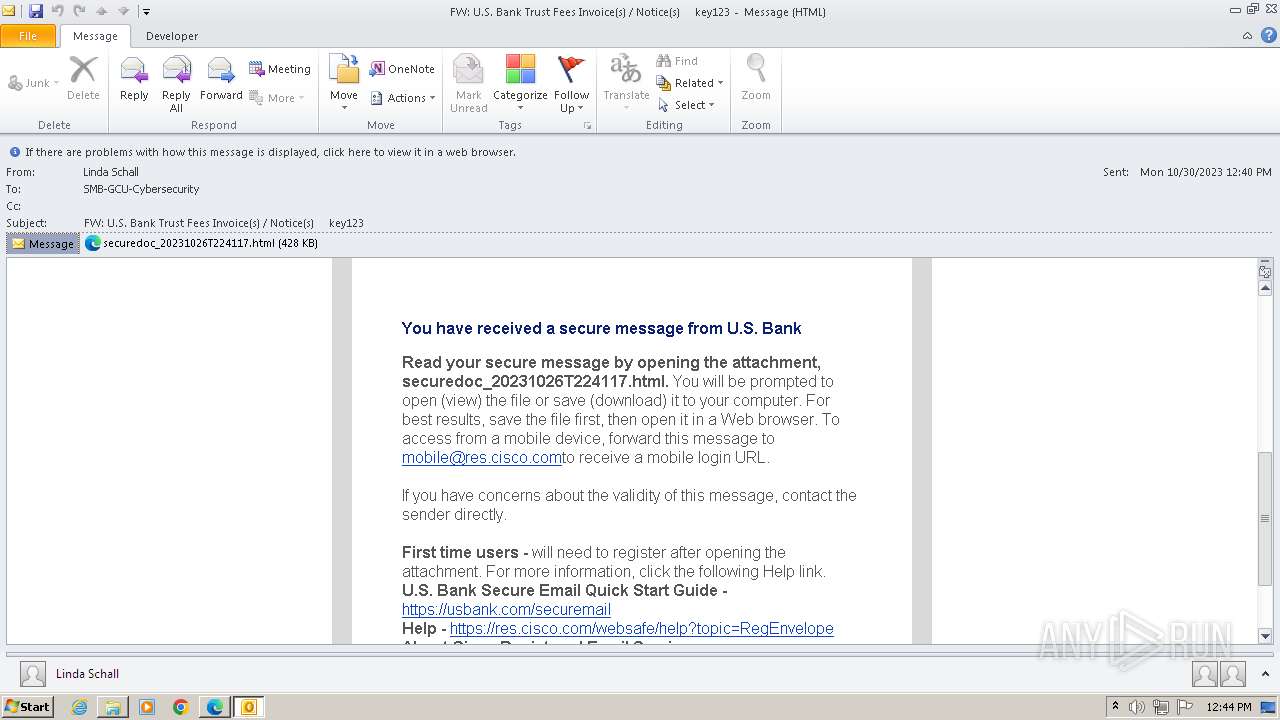
Task: Click the volume tray icon
Action: (1137, 707)
